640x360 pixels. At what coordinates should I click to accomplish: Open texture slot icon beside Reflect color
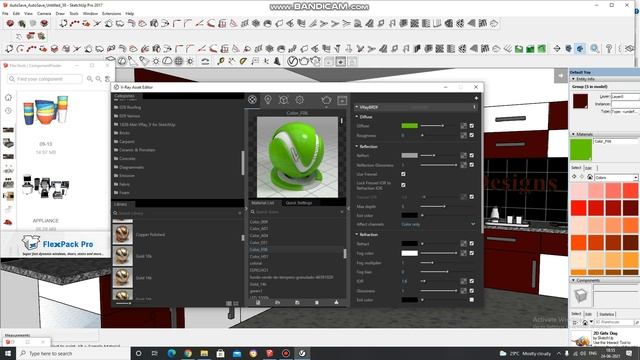(463, 156)
